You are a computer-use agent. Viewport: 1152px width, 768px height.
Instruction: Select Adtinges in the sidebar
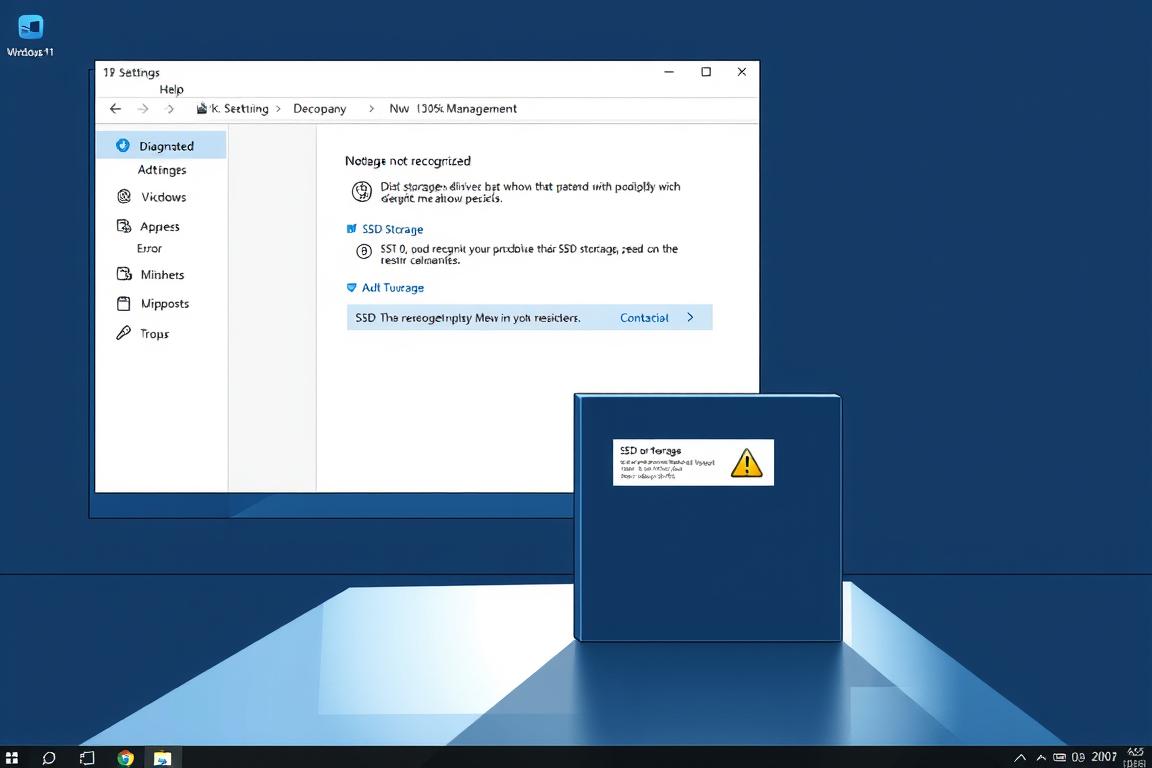162,170
